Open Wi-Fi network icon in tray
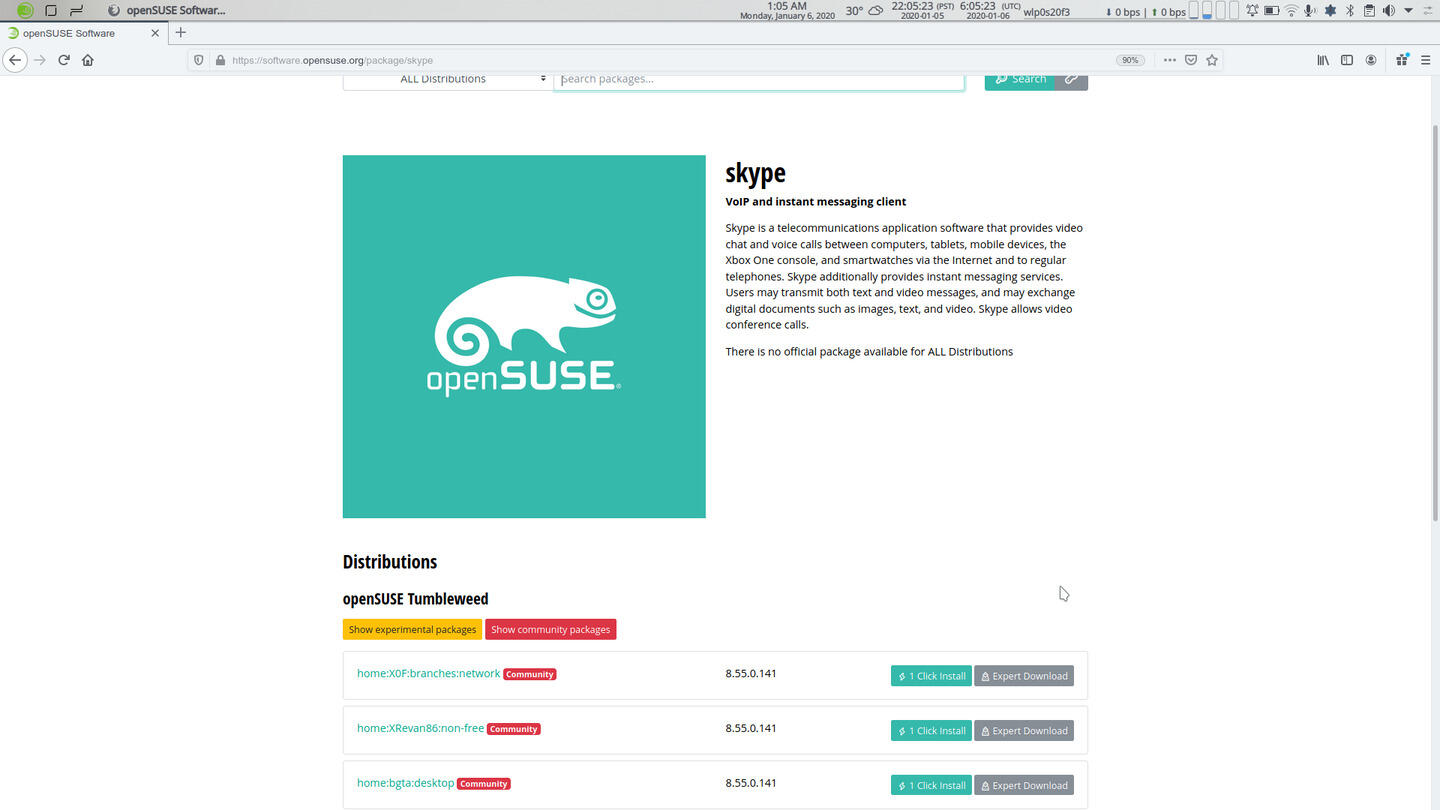This screenshot has width=1440, height=810. tap(1291, 11)
